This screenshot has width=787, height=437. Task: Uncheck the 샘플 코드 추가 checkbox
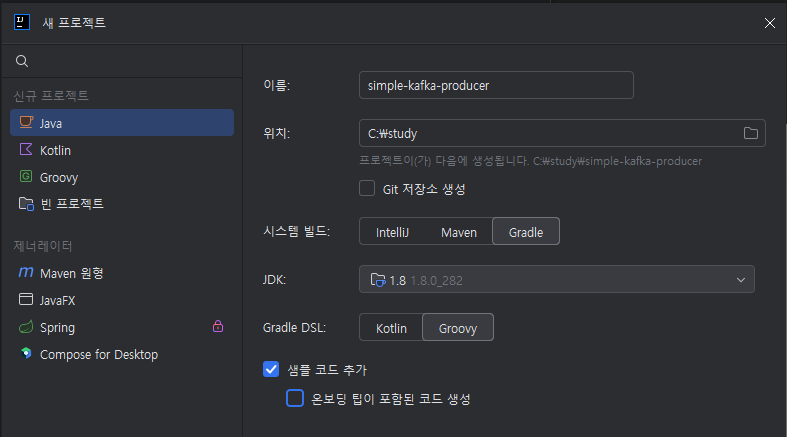271,370
